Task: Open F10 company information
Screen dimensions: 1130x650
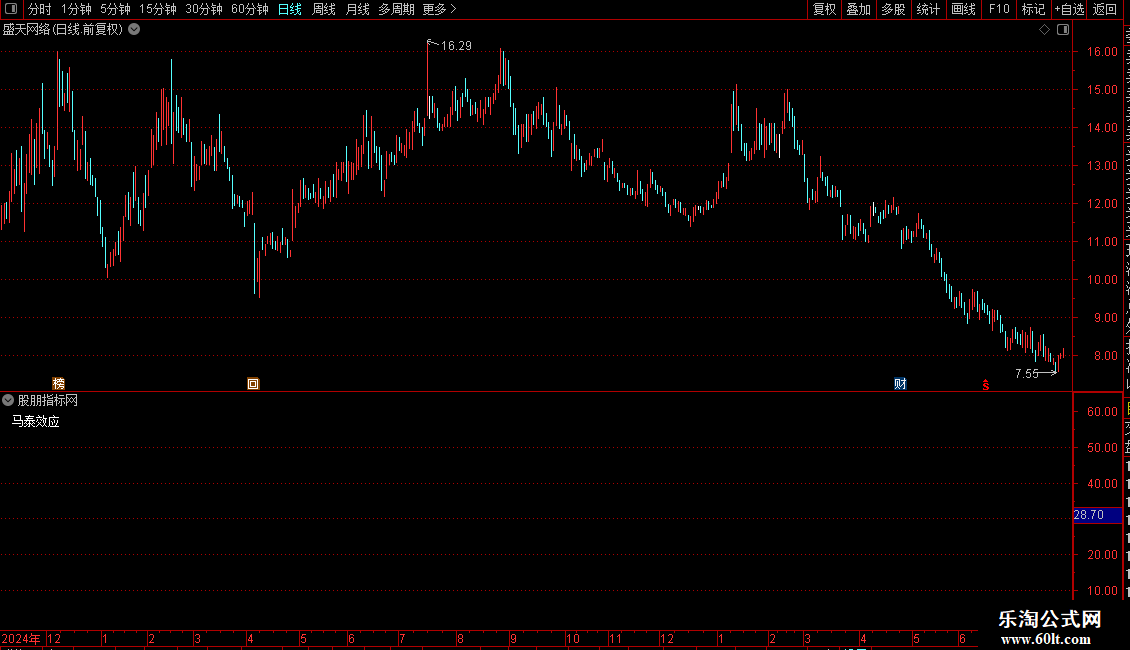Action: click(999, 9)
